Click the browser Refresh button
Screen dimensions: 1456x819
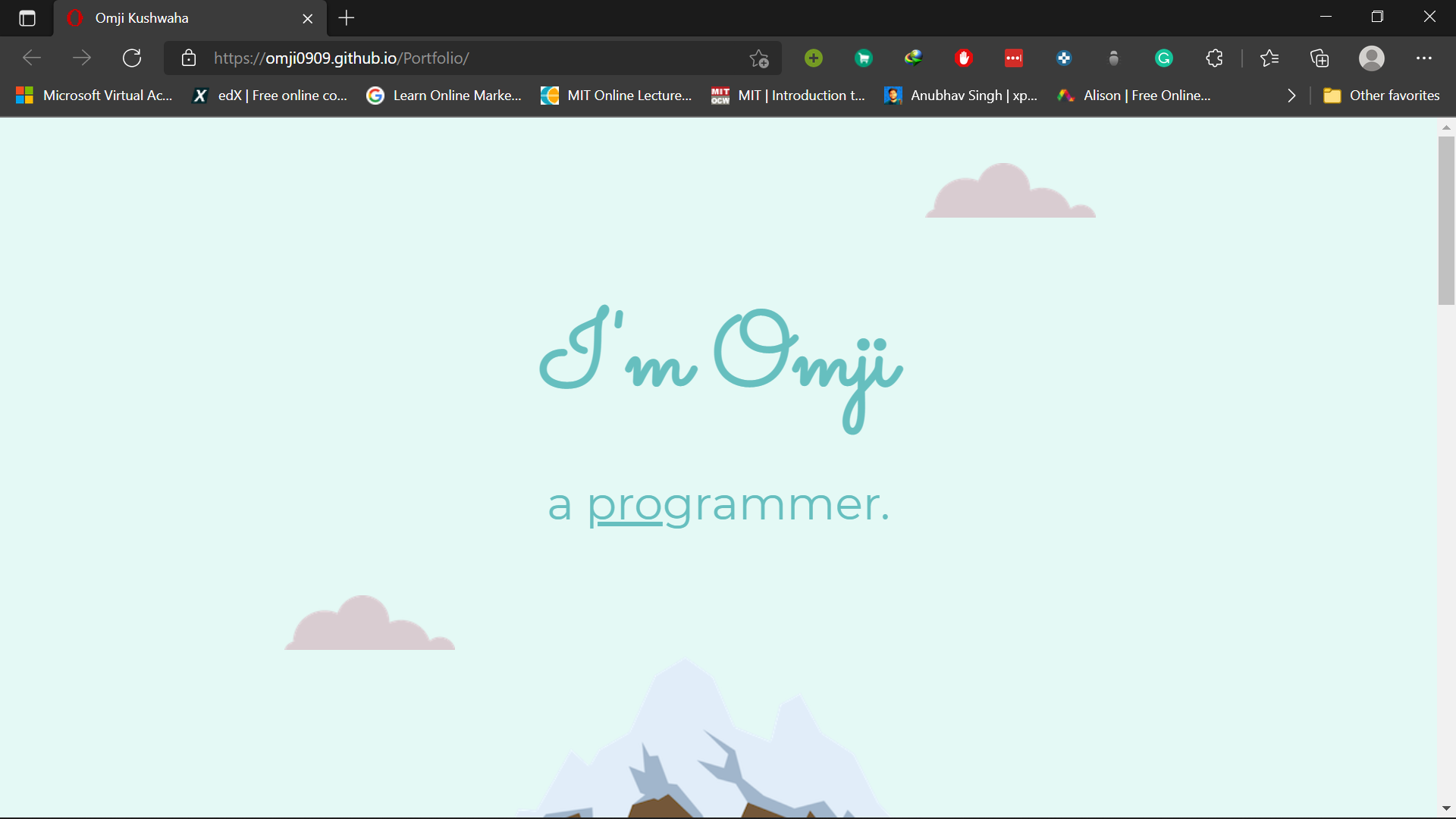132,58
